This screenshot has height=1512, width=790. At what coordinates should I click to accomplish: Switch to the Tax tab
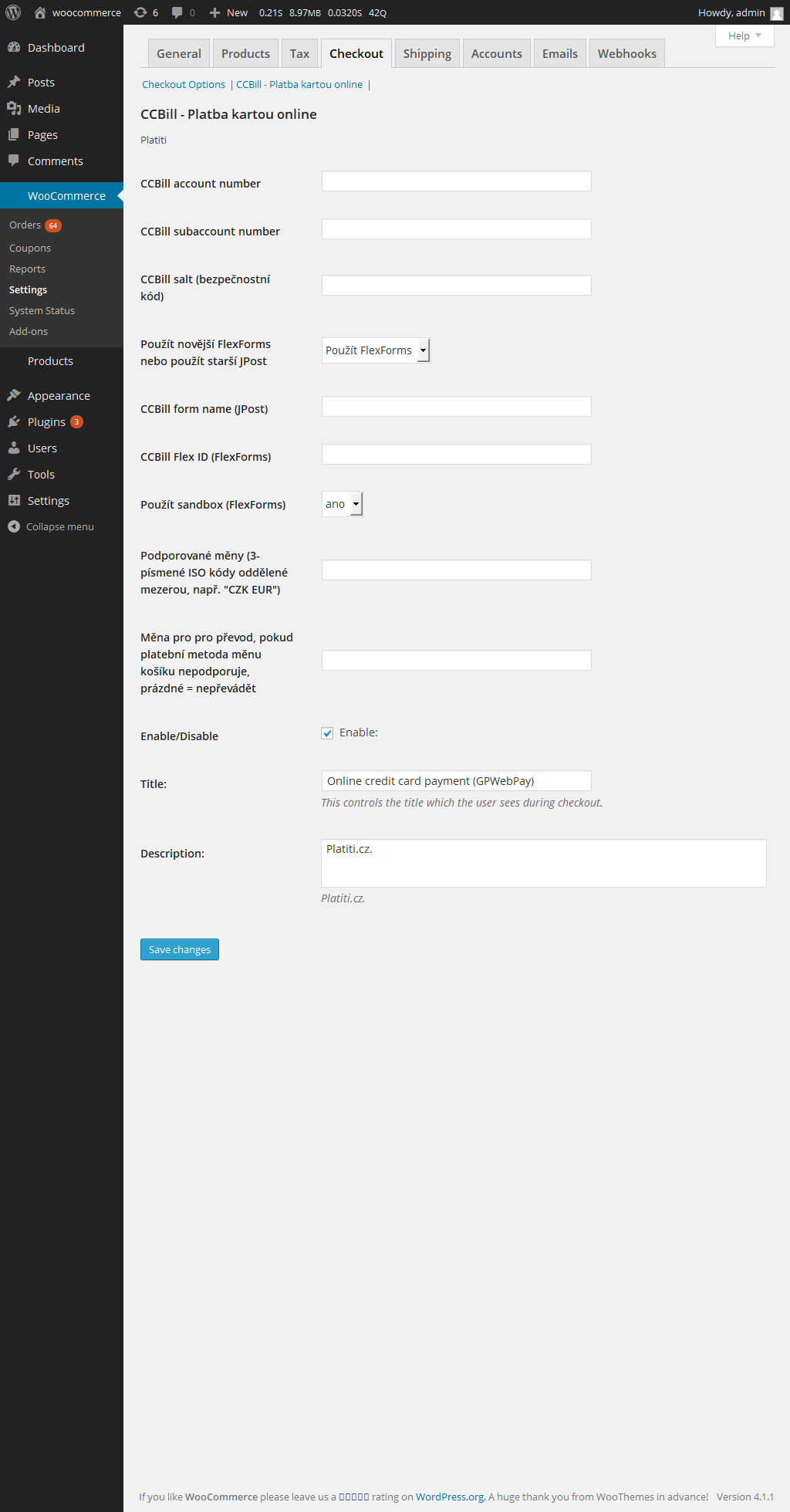(299, 53)
